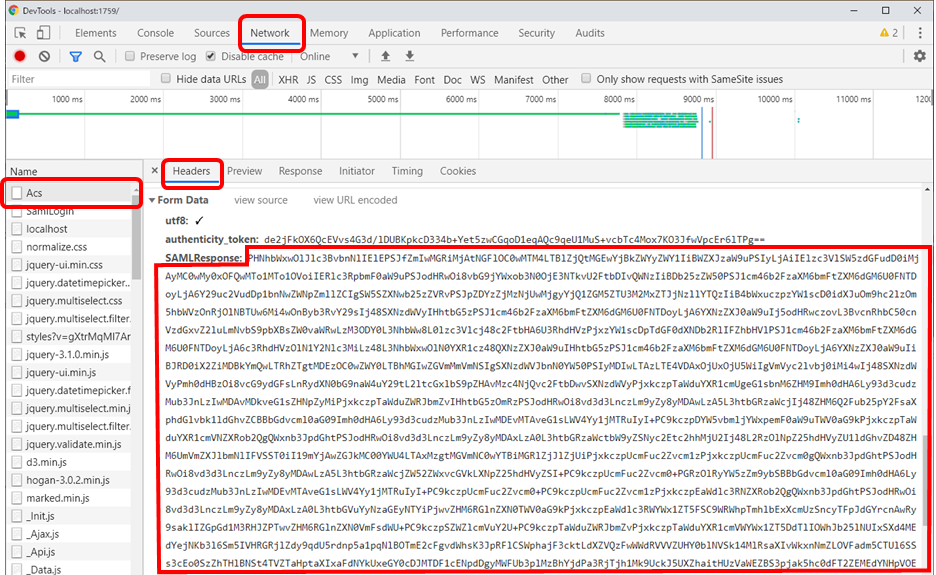Activate the inspect element picker icon

pyautogui.click(x=20, y=33)
